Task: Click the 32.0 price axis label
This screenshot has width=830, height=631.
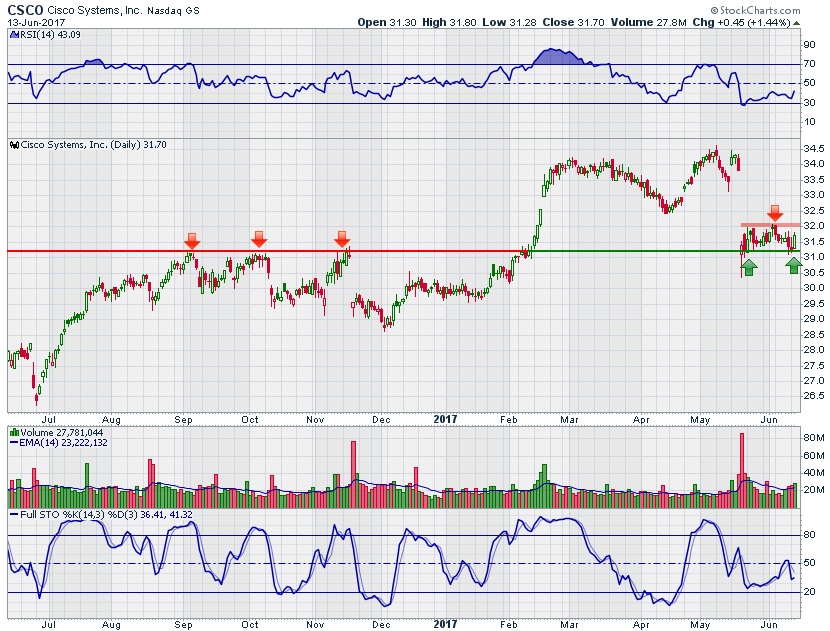Action: (814, 226)
